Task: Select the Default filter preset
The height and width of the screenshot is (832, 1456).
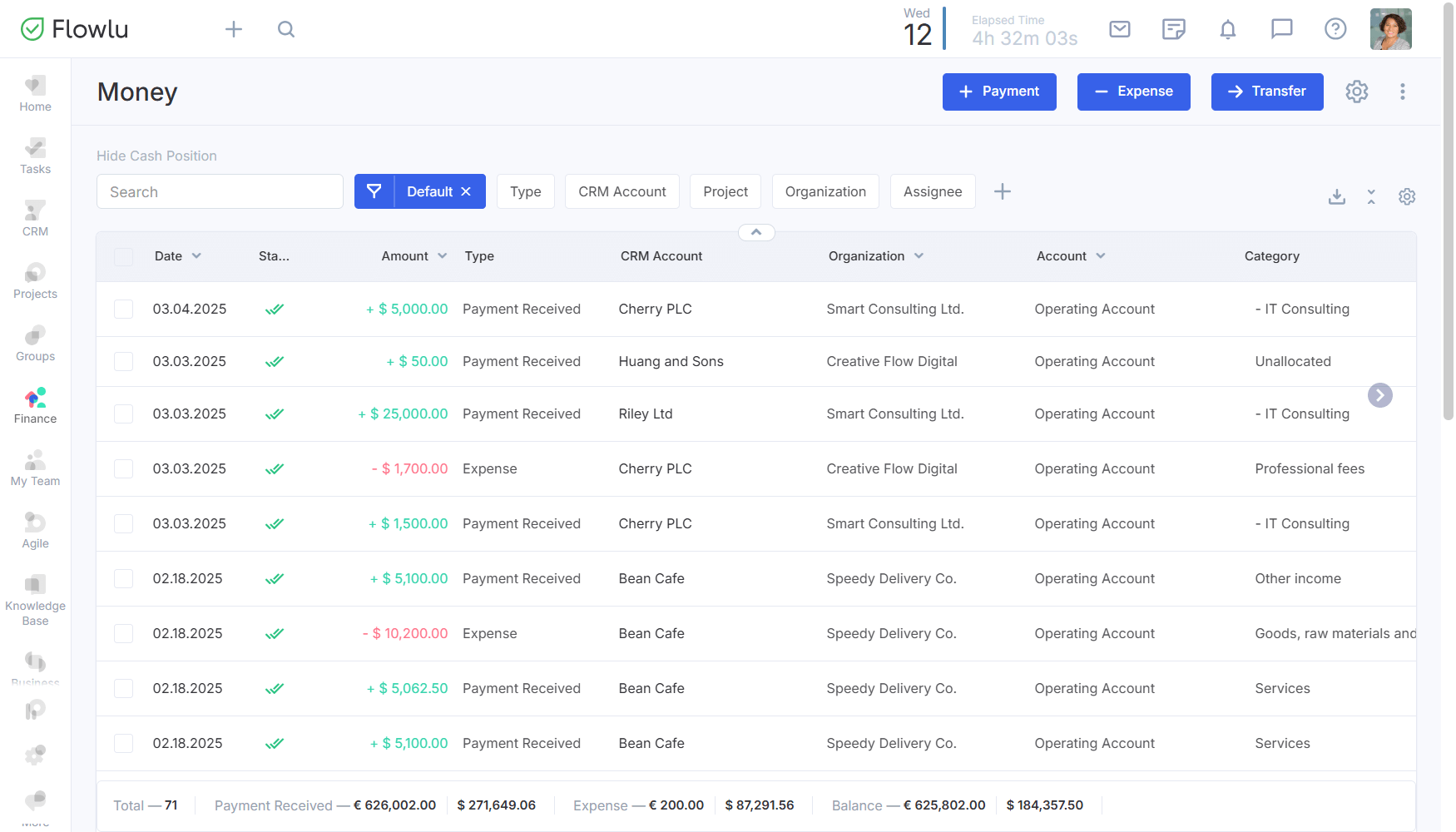Action: [429, 191]
